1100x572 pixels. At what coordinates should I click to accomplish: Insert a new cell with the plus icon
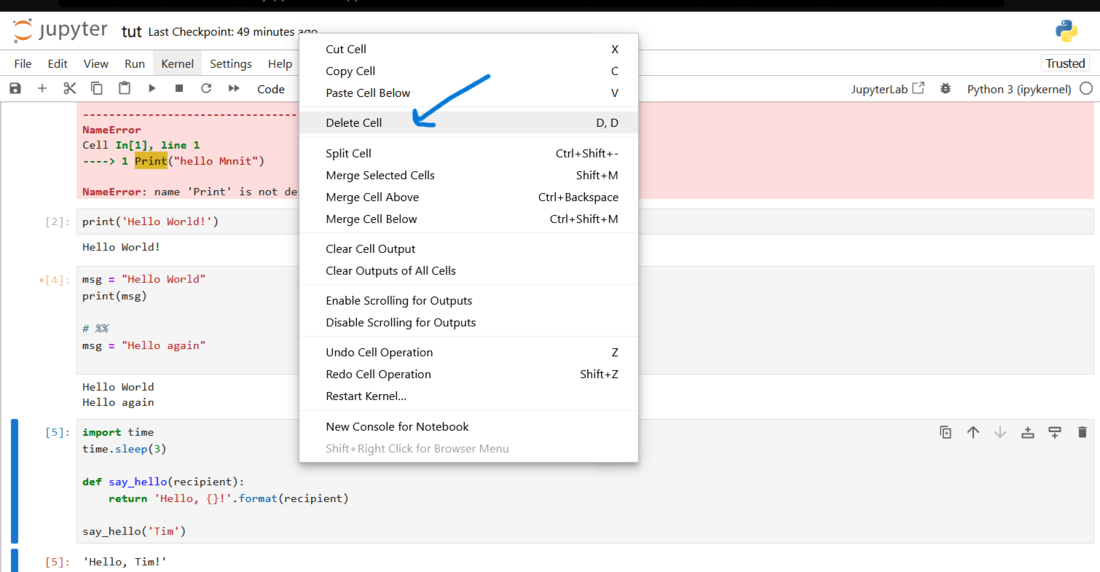pyautogui.click(x=42, y=89)
